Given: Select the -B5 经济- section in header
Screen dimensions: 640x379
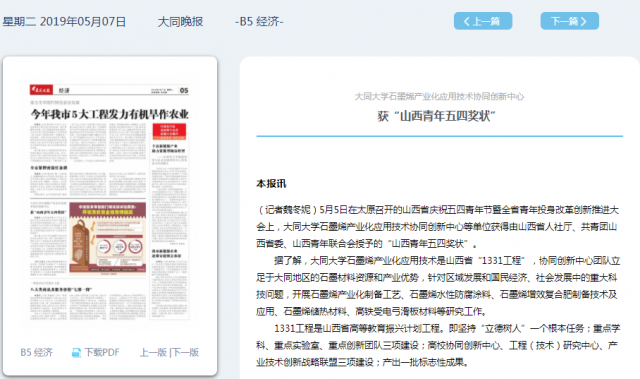Looking at the screenshot, I should pyautogui.click(x=259, y=21).
